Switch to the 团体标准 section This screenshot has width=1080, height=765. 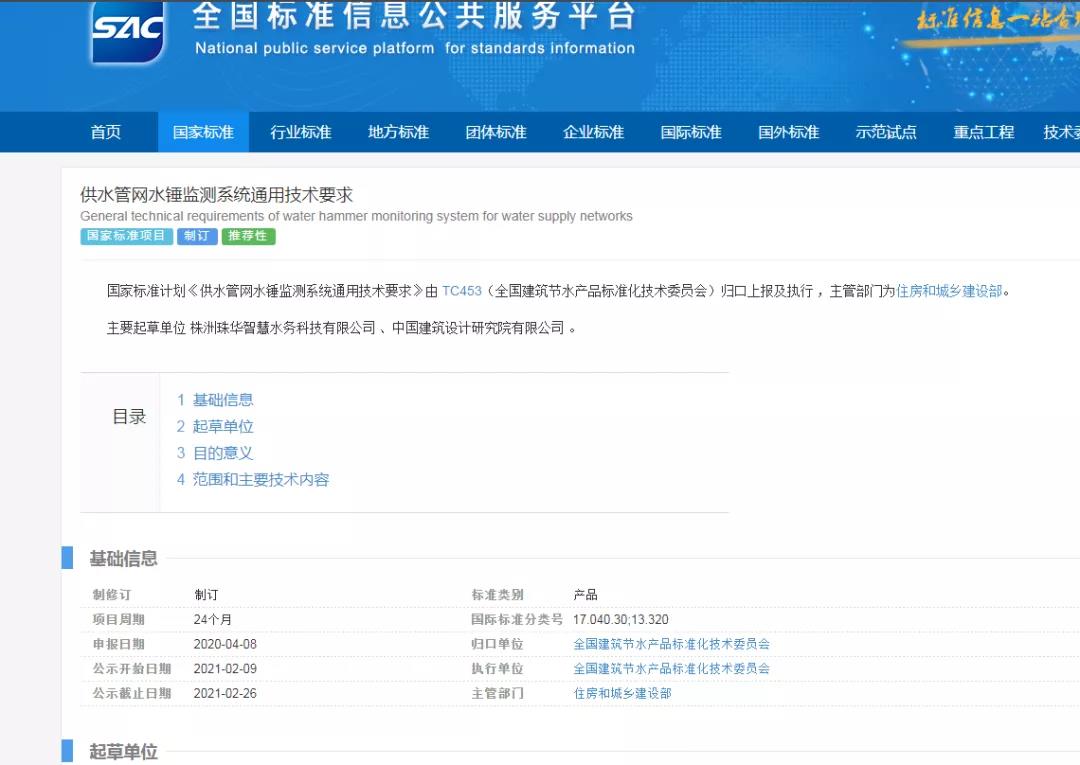[496, 132]
